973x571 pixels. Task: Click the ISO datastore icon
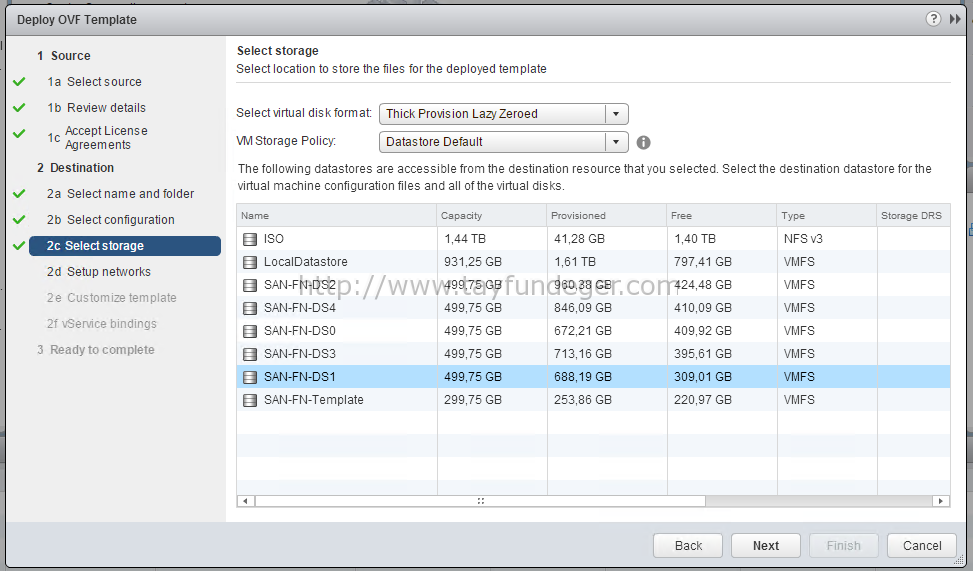(x=250, y=239)
